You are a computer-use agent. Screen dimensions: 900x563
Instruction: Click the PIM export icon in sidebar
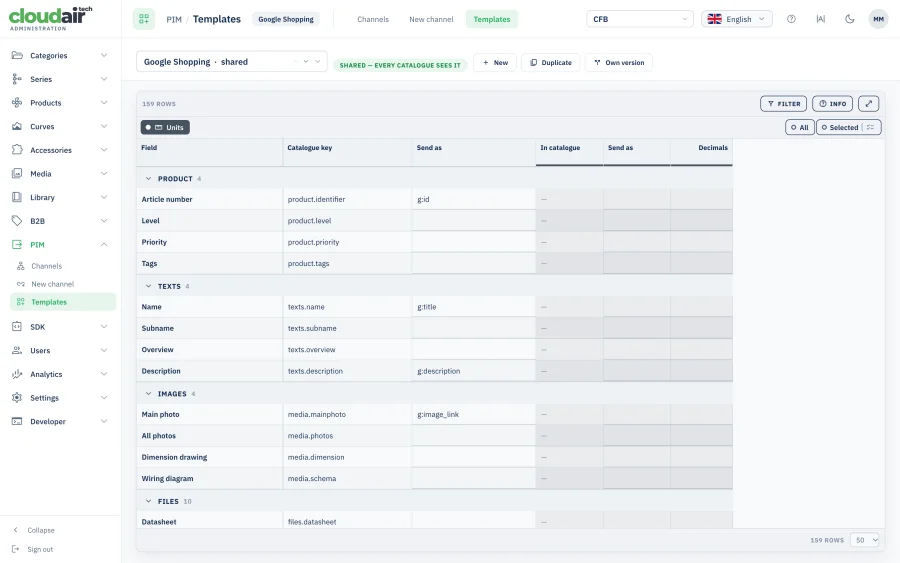point(17,244)
